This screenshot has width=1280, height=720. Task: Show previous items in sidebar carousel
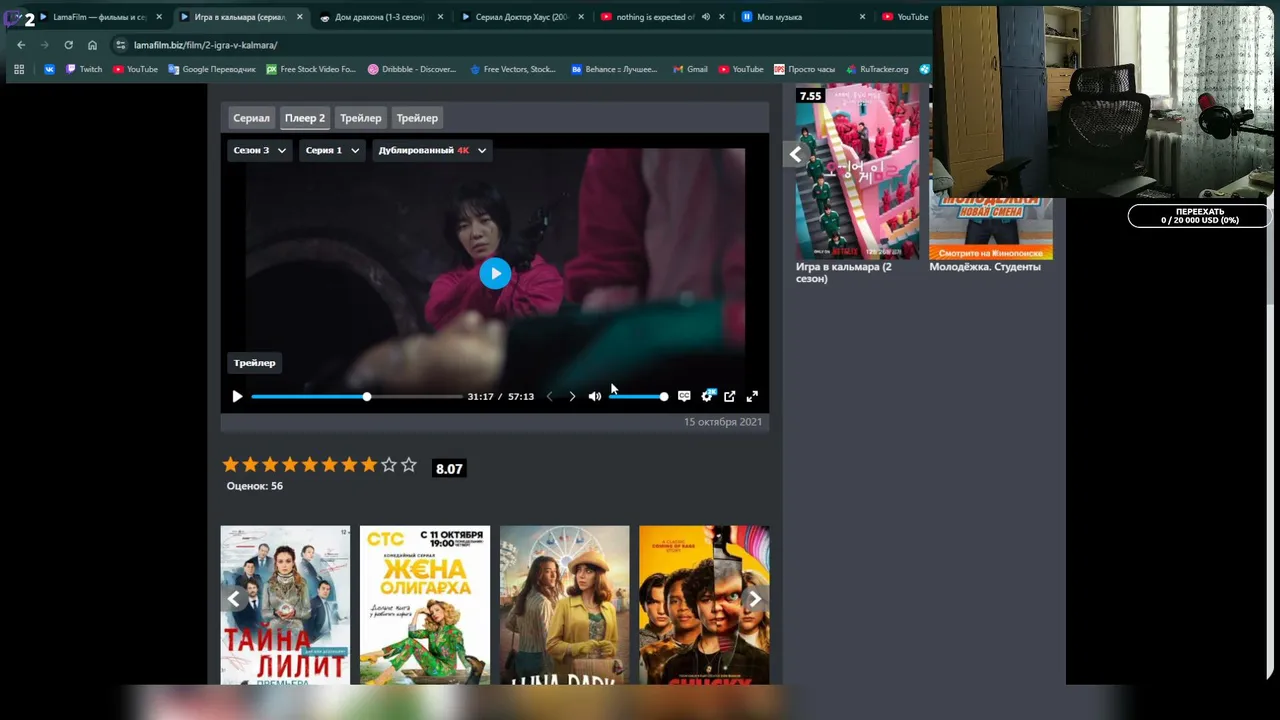795,155
